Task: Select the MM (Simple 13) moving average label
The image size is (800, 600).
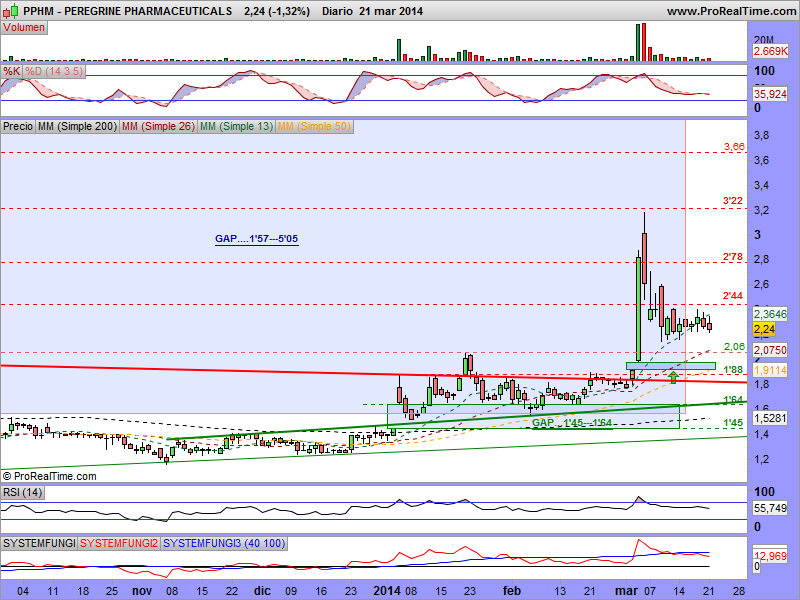Action: [x=236, y=126]
